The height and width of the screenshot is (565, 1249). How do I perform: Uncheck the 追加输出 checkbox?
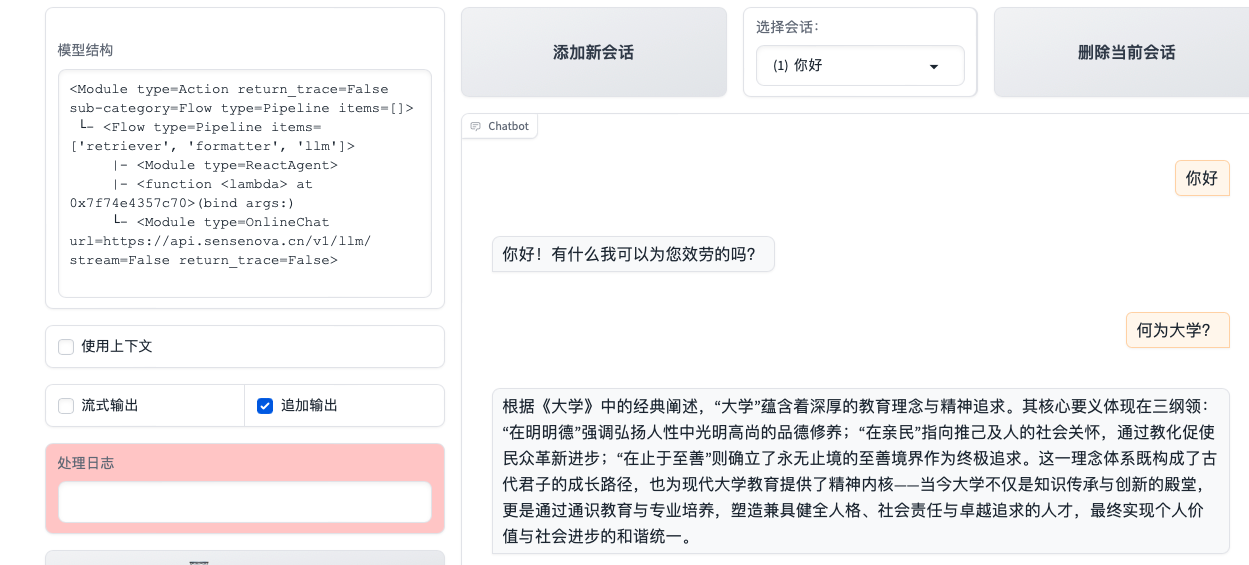point(265,406)
